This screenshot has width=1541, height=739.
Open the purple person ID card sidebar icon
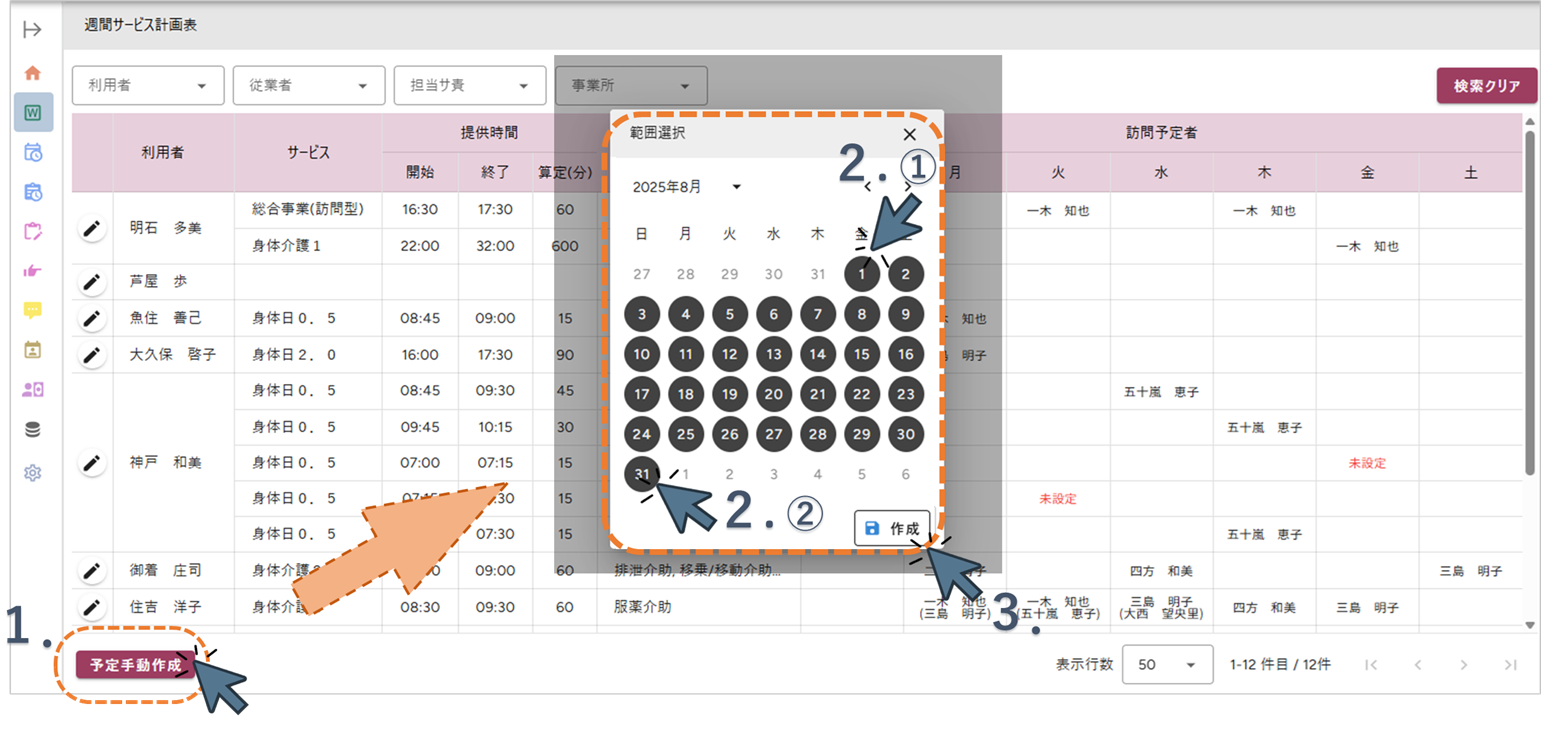click(x=32, y=390)
